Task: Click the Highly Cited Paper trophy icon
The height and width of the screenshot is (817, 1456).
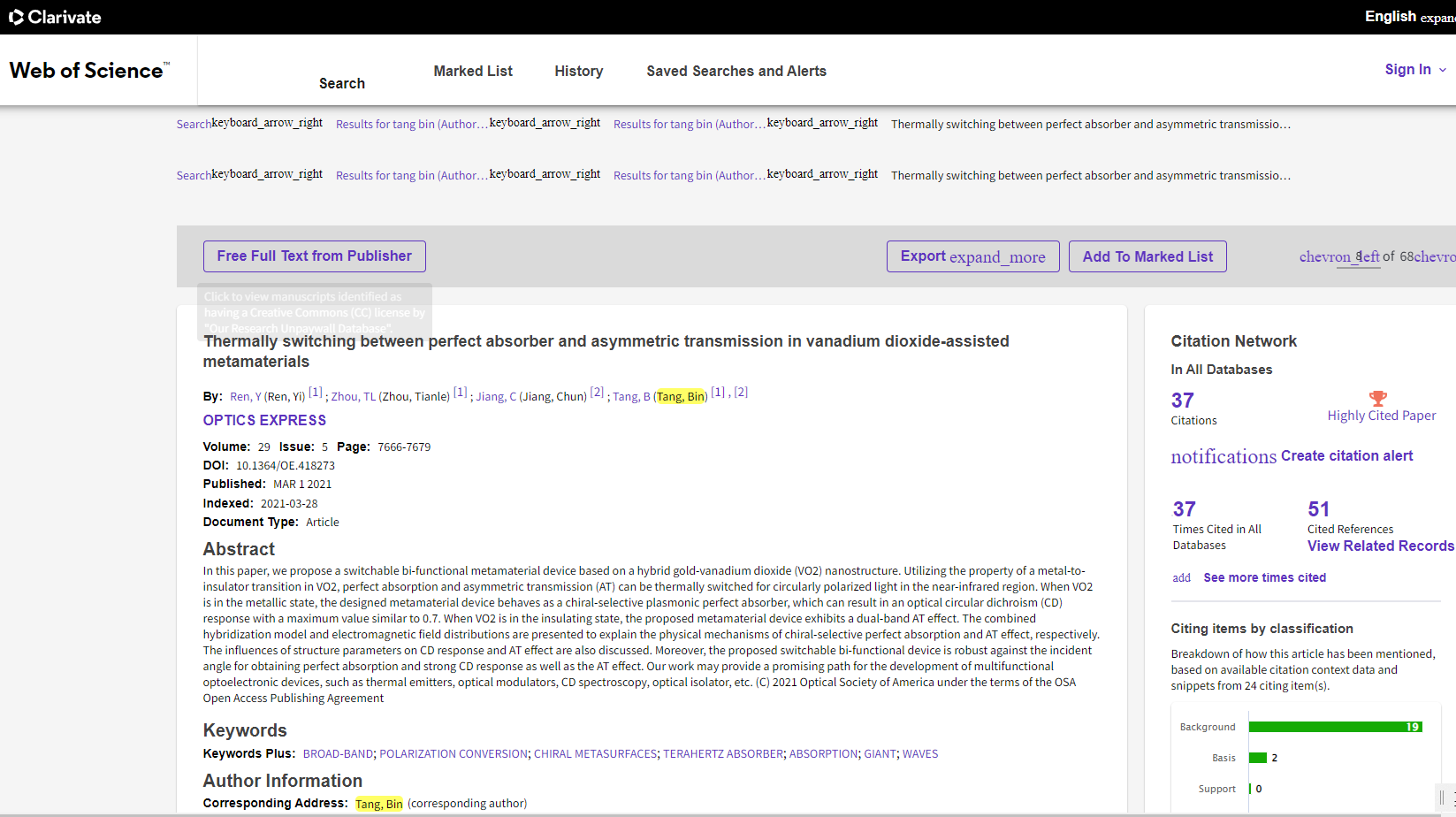Action: click(1377, 399)
